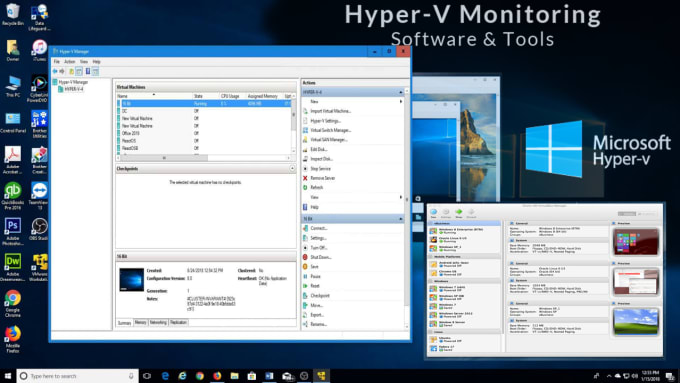Open the TeamViewer desktop shortcut

coord(39,196)
